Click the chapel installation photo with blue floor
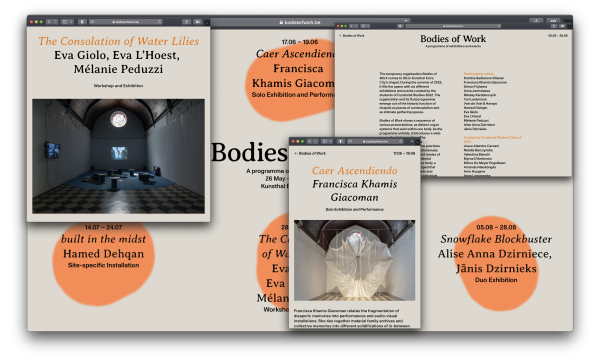Image resolution: width=600 pixels, height=360 pixels. (118, 156)
